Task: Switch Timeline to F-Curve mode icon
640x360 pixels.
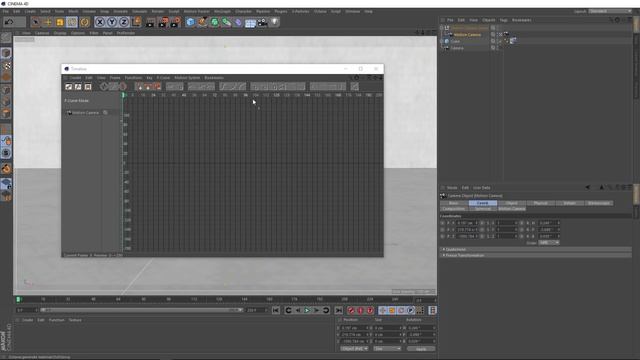Action: click(x=78, y=87)
